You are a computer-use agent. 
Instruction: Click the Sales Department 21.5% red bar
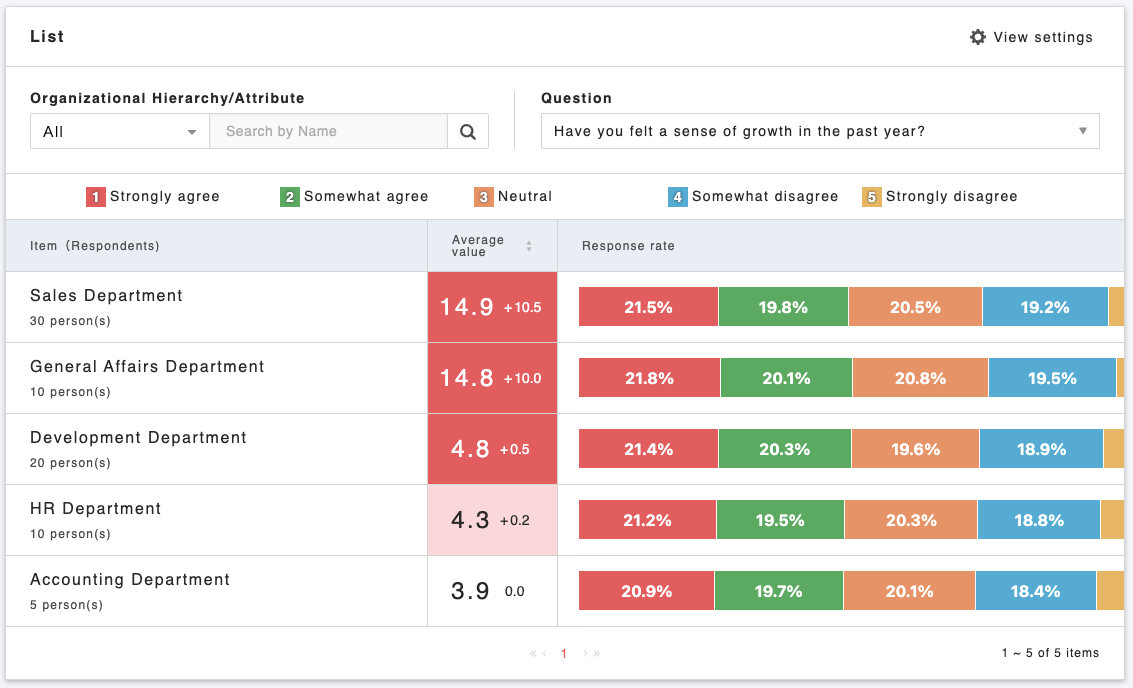pos(648,307)
